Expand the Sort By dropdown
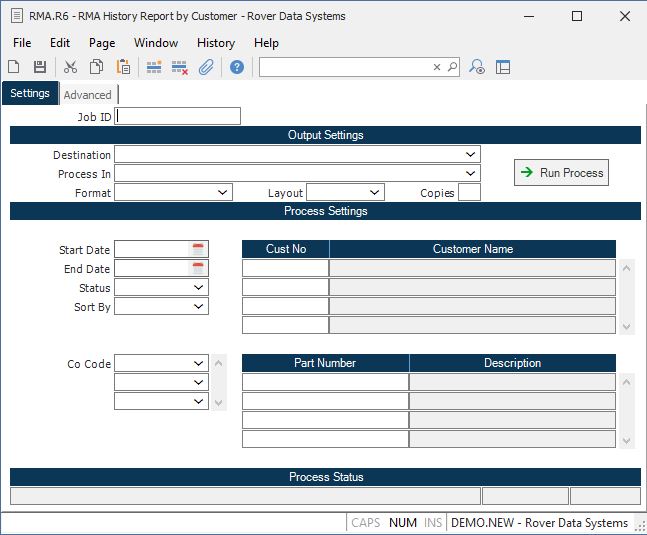Image resolution: width=647 pixels, height=535 pixels. click(199, 307)
